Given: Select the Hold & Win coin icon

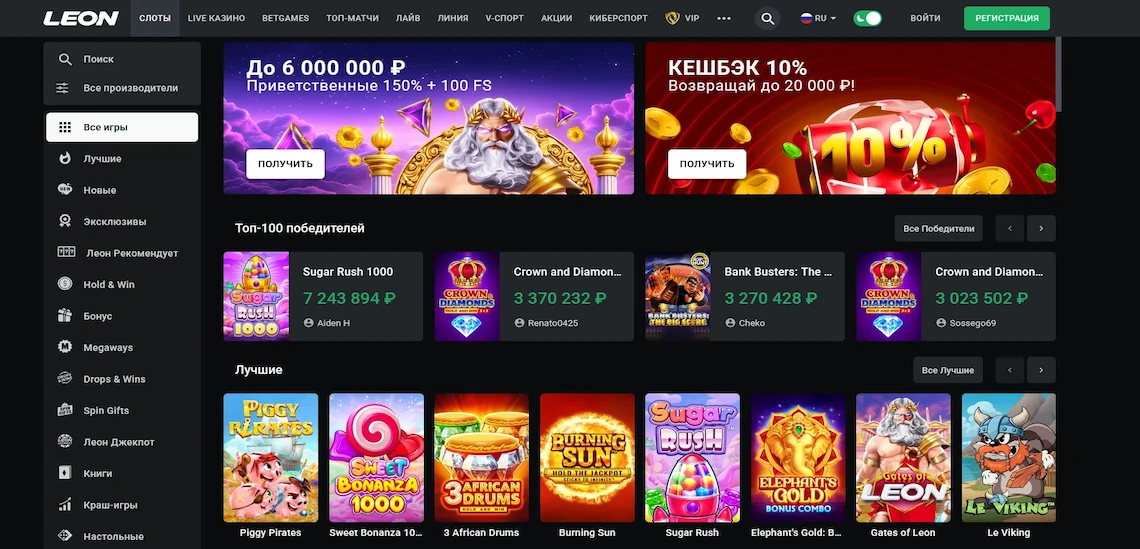Looking at the screenshot, I should point(65,284).
